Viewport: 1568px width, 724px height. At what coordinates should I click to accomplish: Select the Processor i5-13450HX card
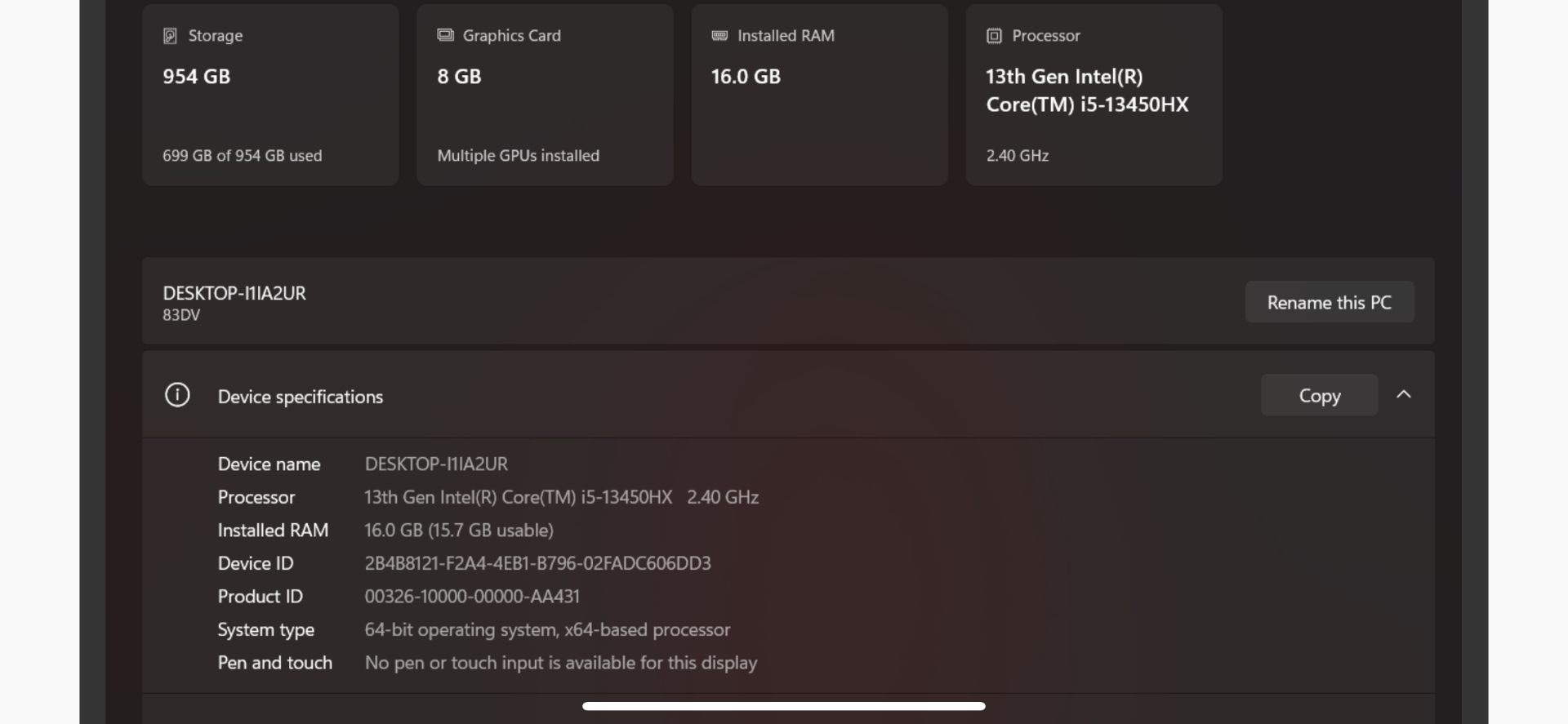pos(1094,95)
